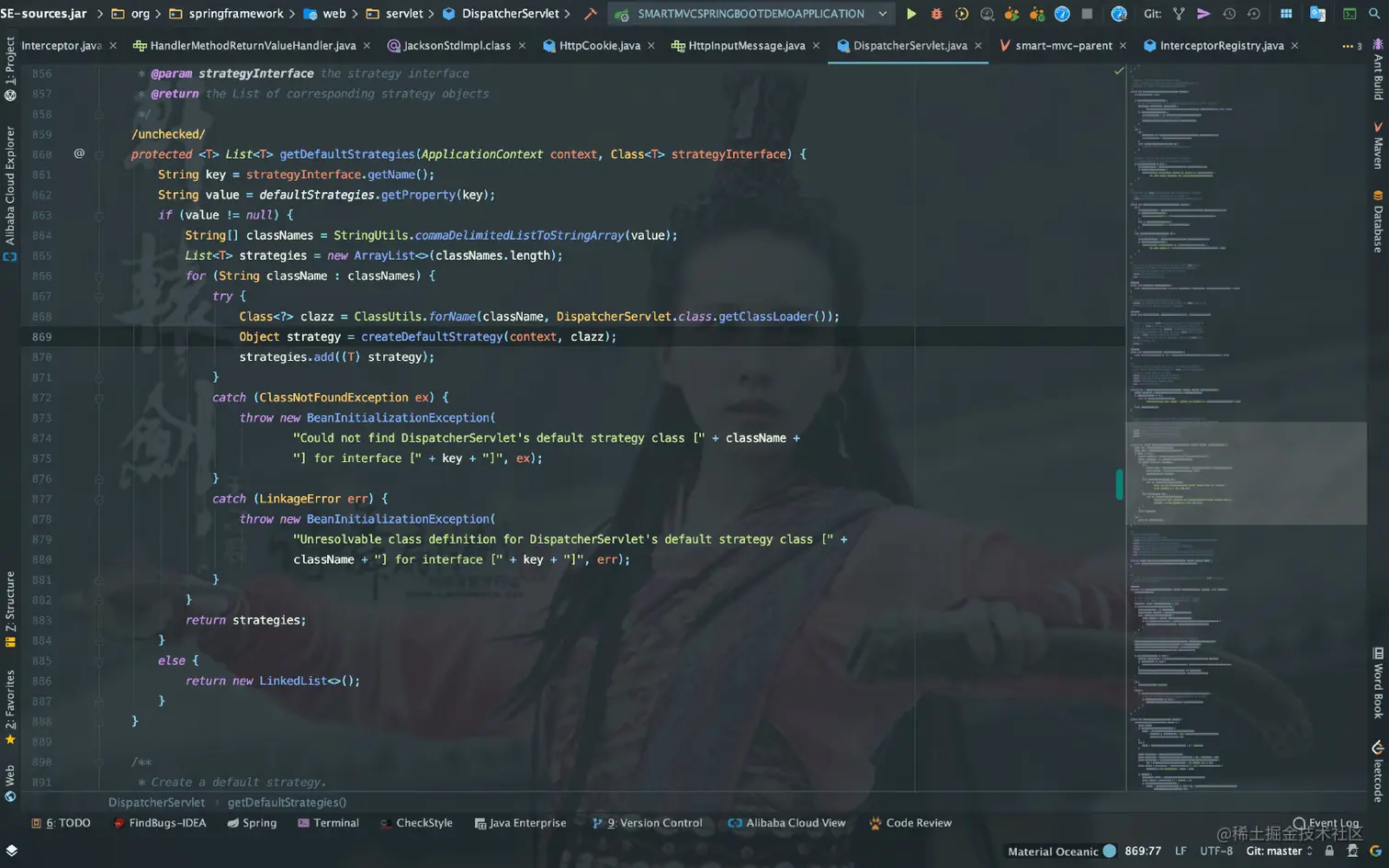Open Search Everywhere magnifier icon
Screen dimensions: 1389x868
click(1374, 14)
